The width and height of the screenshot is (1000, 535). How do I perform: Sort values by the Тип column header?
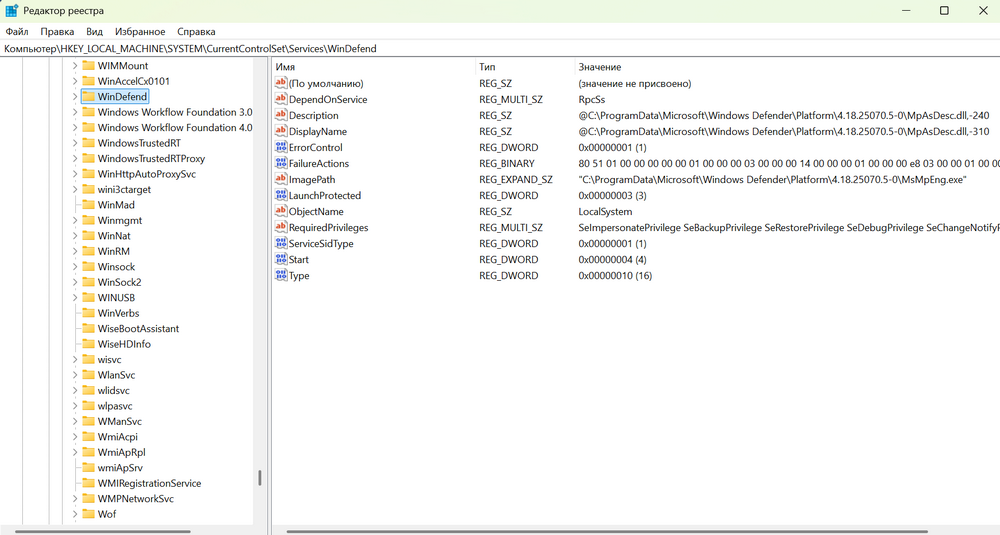(x=487, y=67)
